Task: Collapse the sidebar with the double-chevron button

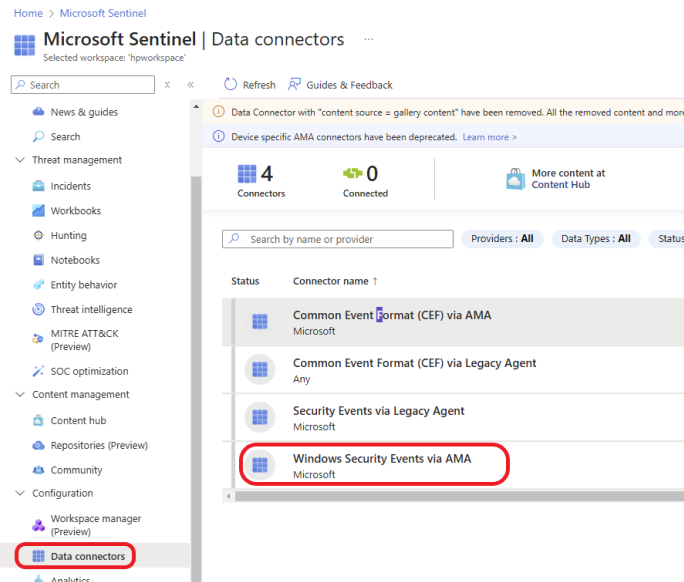Action: pyautogui.click(x=191, y=85)
